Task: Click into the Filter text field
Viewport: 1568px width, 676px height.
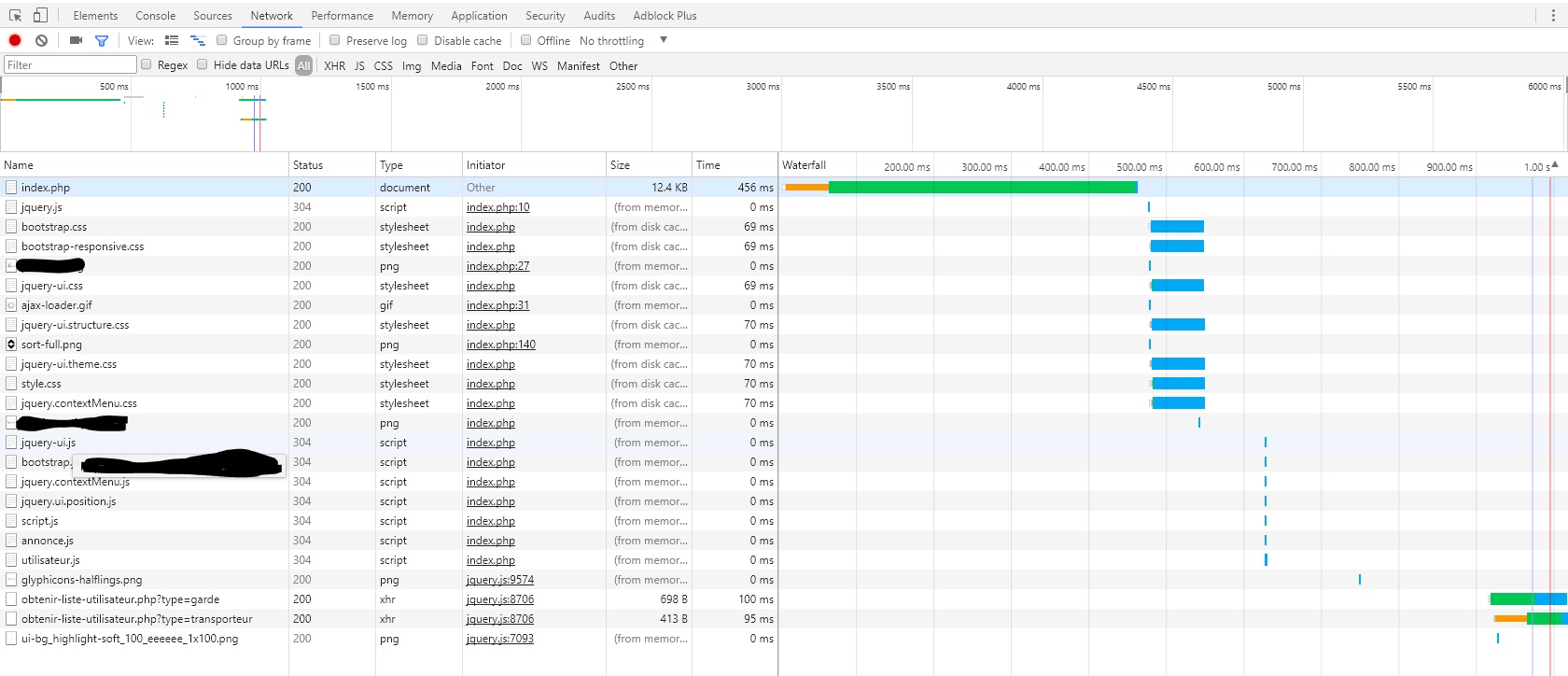Action: 70,64
